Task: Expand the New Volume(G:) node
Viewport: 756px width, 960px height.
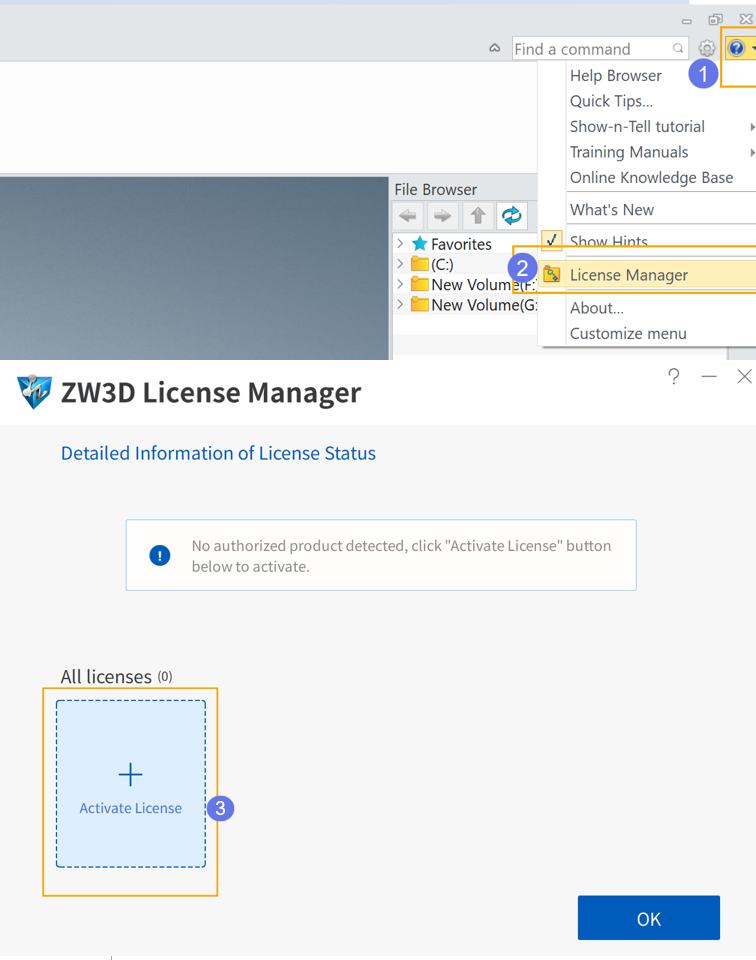Action: coord(400,304)
